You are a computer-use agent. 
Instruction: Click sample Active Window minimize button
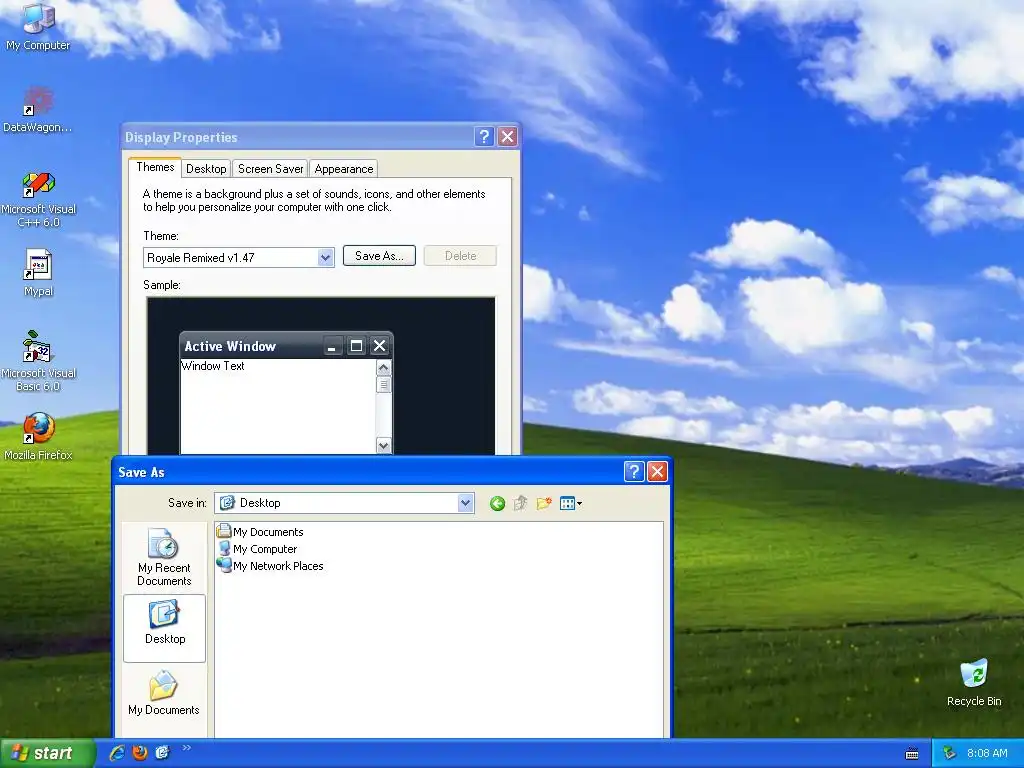(x=332, y=346)
